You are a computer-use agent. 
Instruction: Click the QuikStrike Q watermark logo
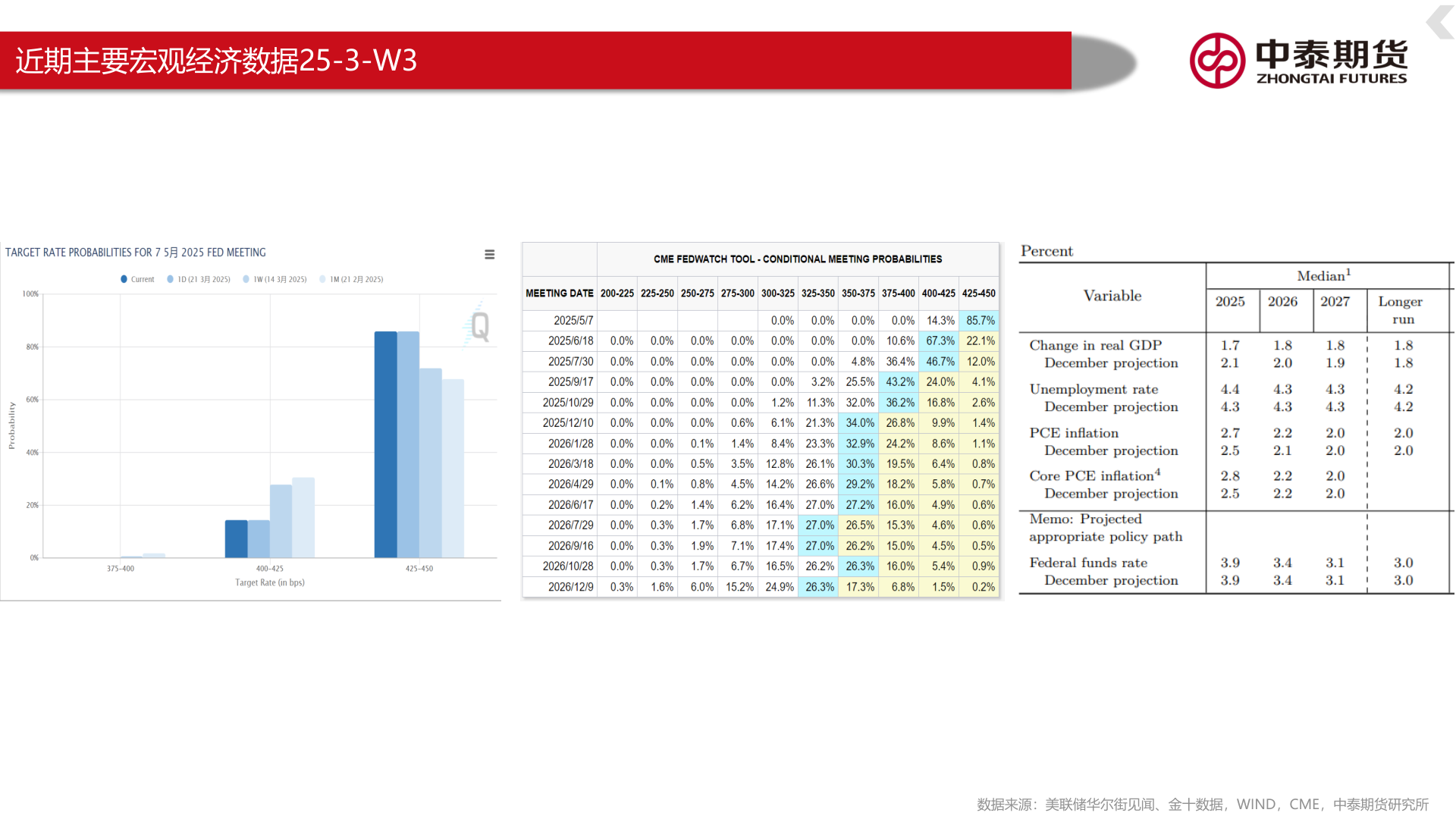coord(479,327)
